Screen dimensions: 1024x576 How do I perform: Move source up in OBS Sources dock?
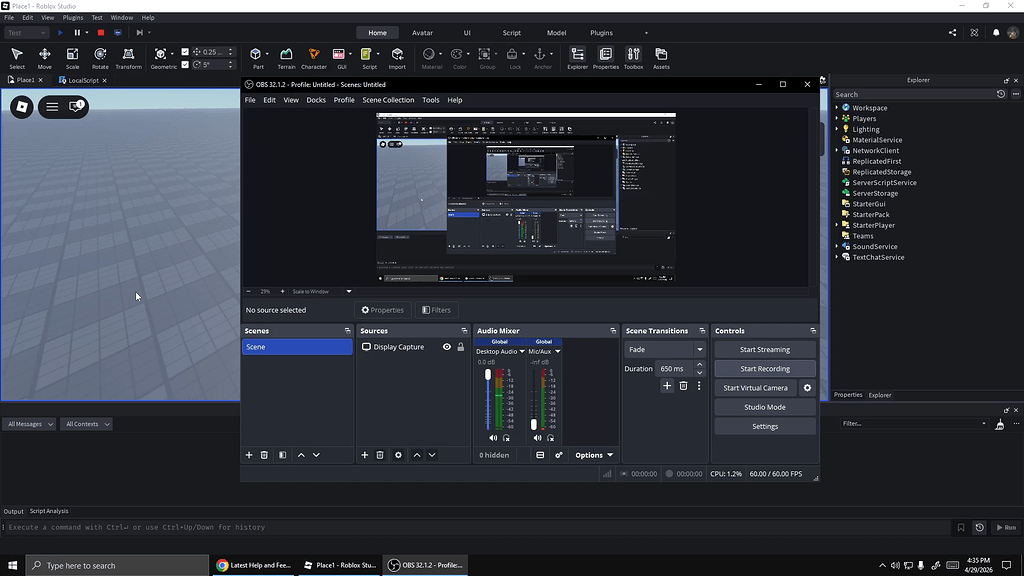click(x=417, y=455)
